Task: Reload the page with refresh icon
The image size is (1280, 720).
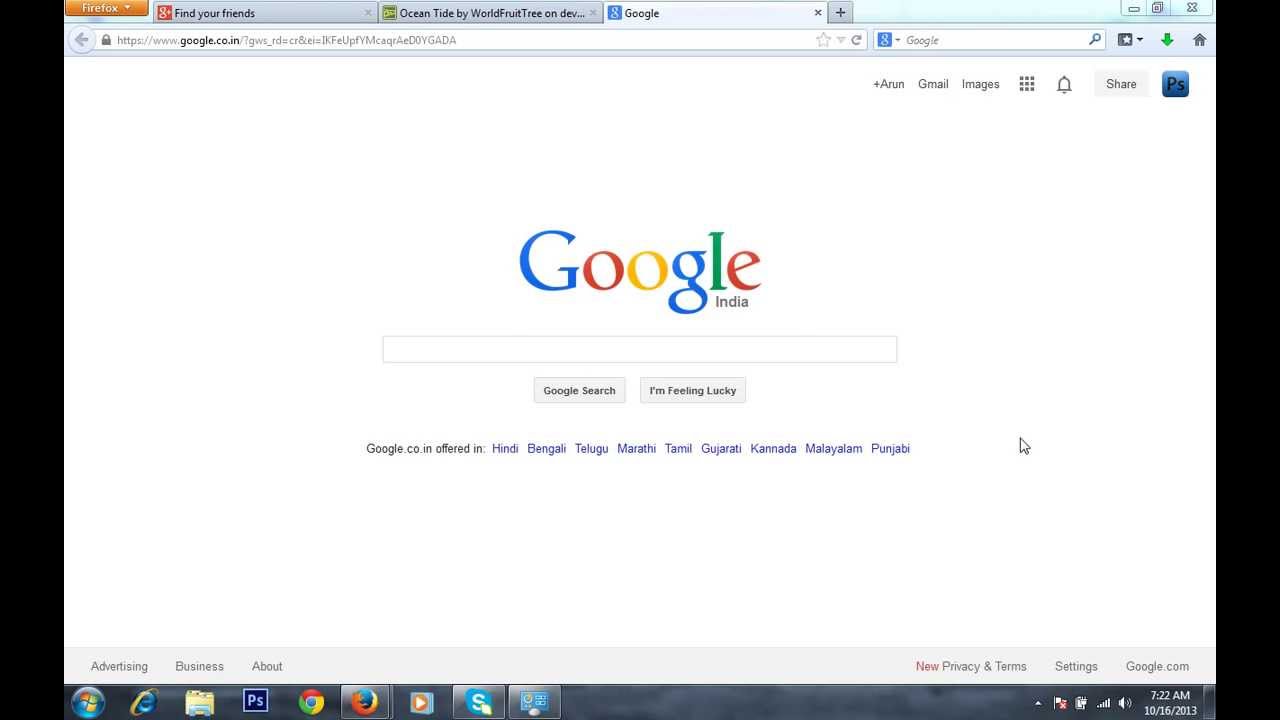Action: (x=856, y=40)
